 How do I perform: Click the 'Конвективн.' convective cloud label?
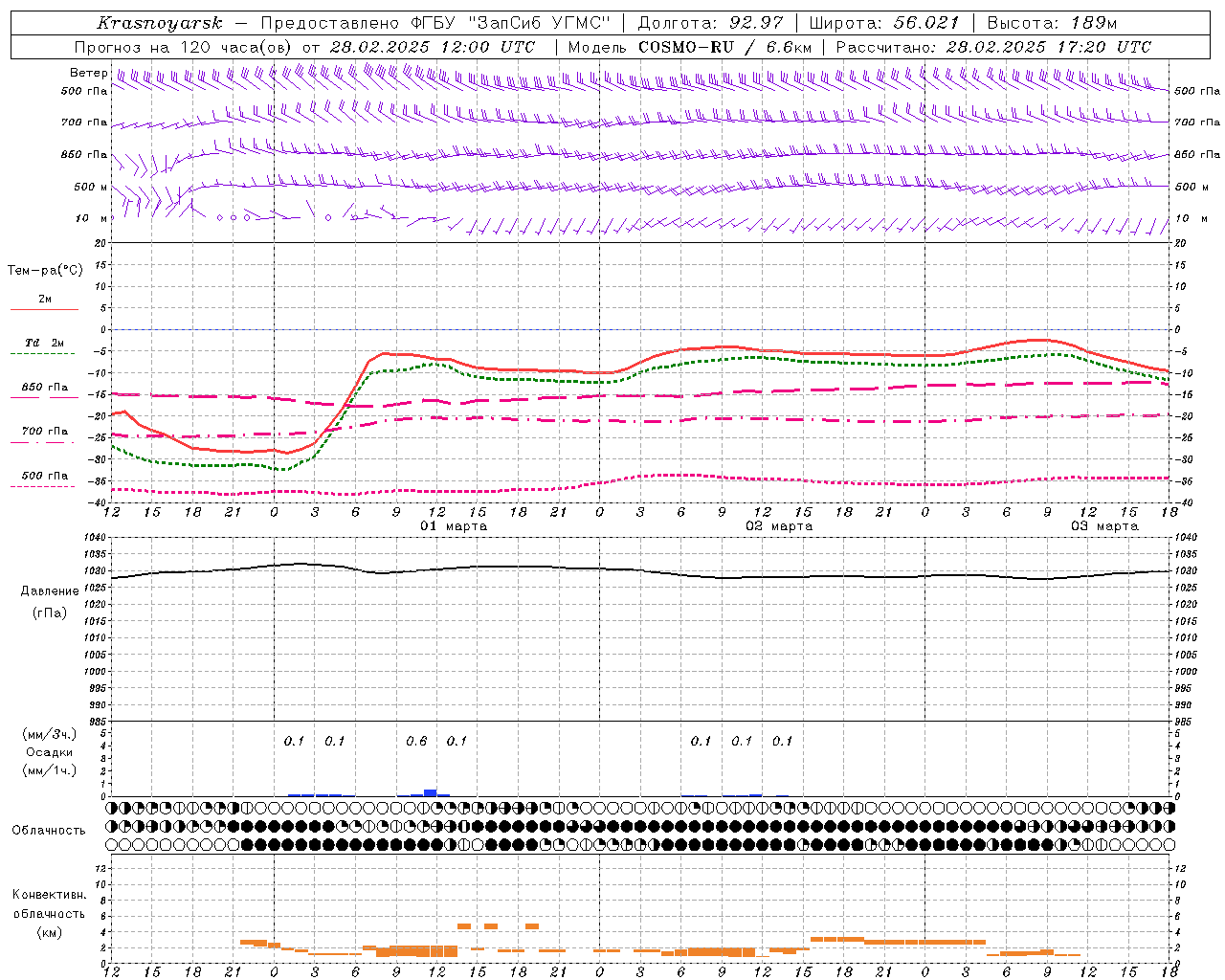(50, 895)
